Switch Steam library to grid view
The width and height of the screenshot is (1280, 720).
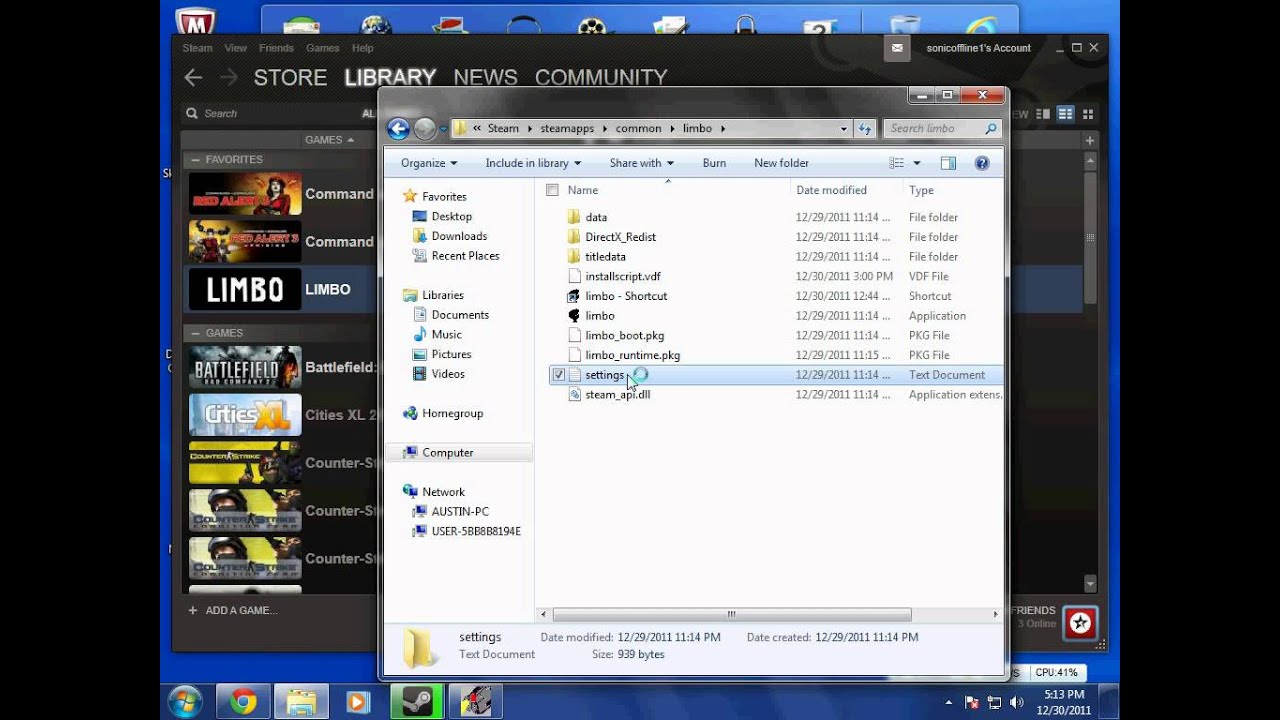pos(1088,114)
